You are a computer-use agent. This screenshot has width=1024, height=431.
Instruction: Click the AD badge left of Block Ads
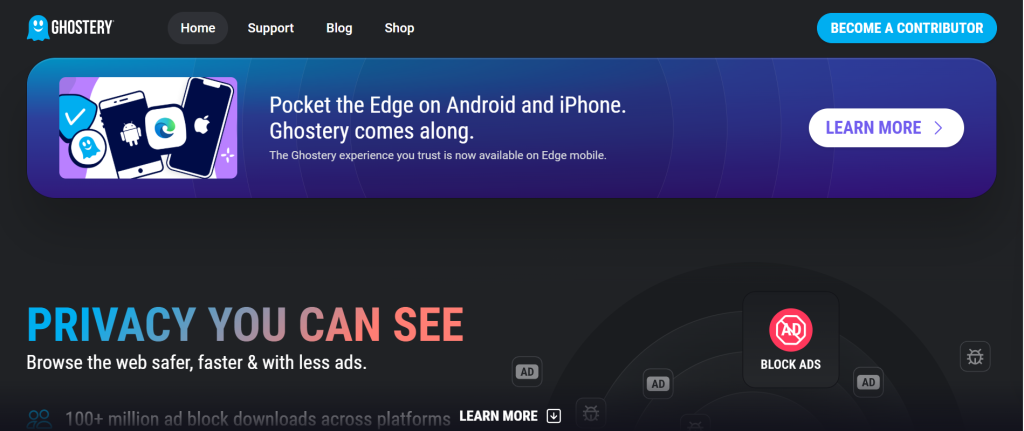click(658, 384)
